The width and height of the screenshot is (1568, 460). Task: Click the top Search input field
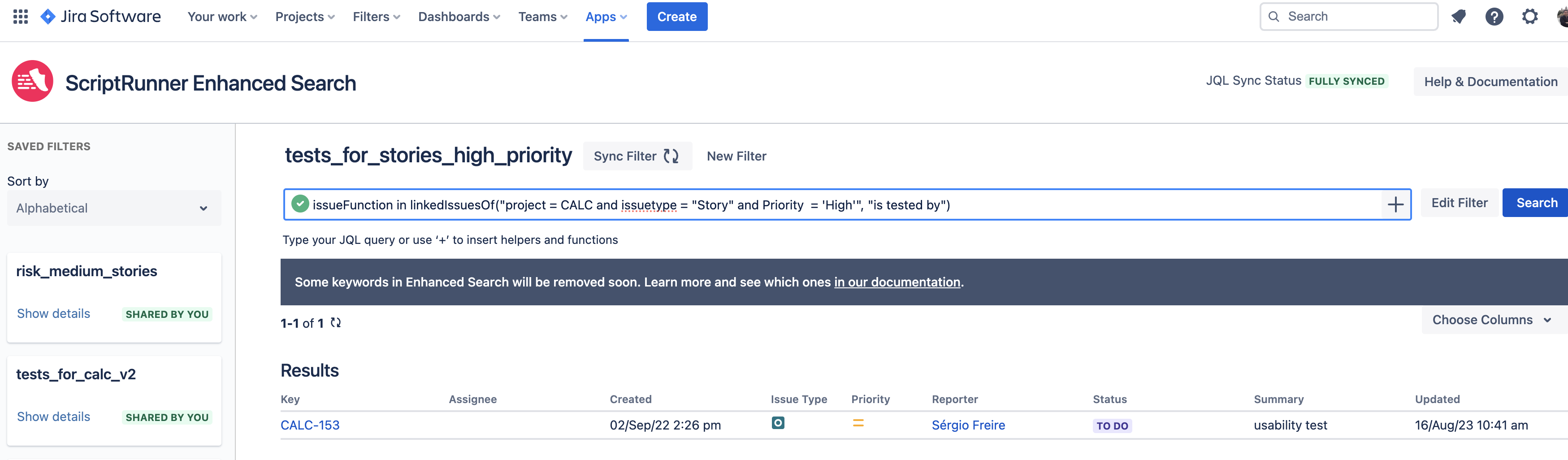tap(1348, 17)
